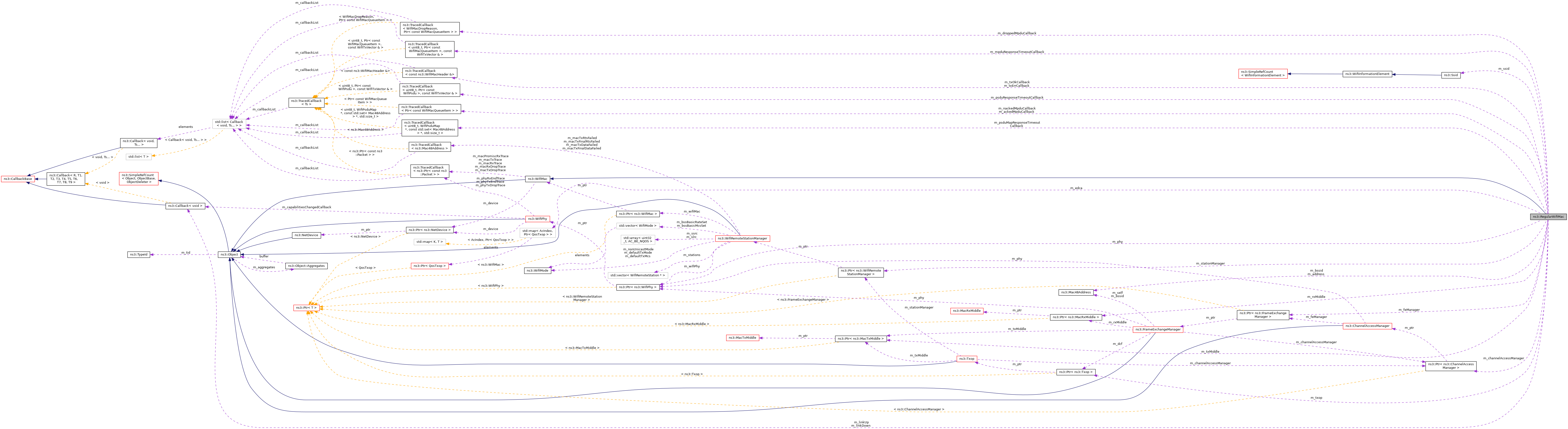Open ns3::Ptr< ns3::WifiRemoteStationManager > node
Image resolution: width=1568 pixels, height=429 pixels.
click(x=861, y=273)
